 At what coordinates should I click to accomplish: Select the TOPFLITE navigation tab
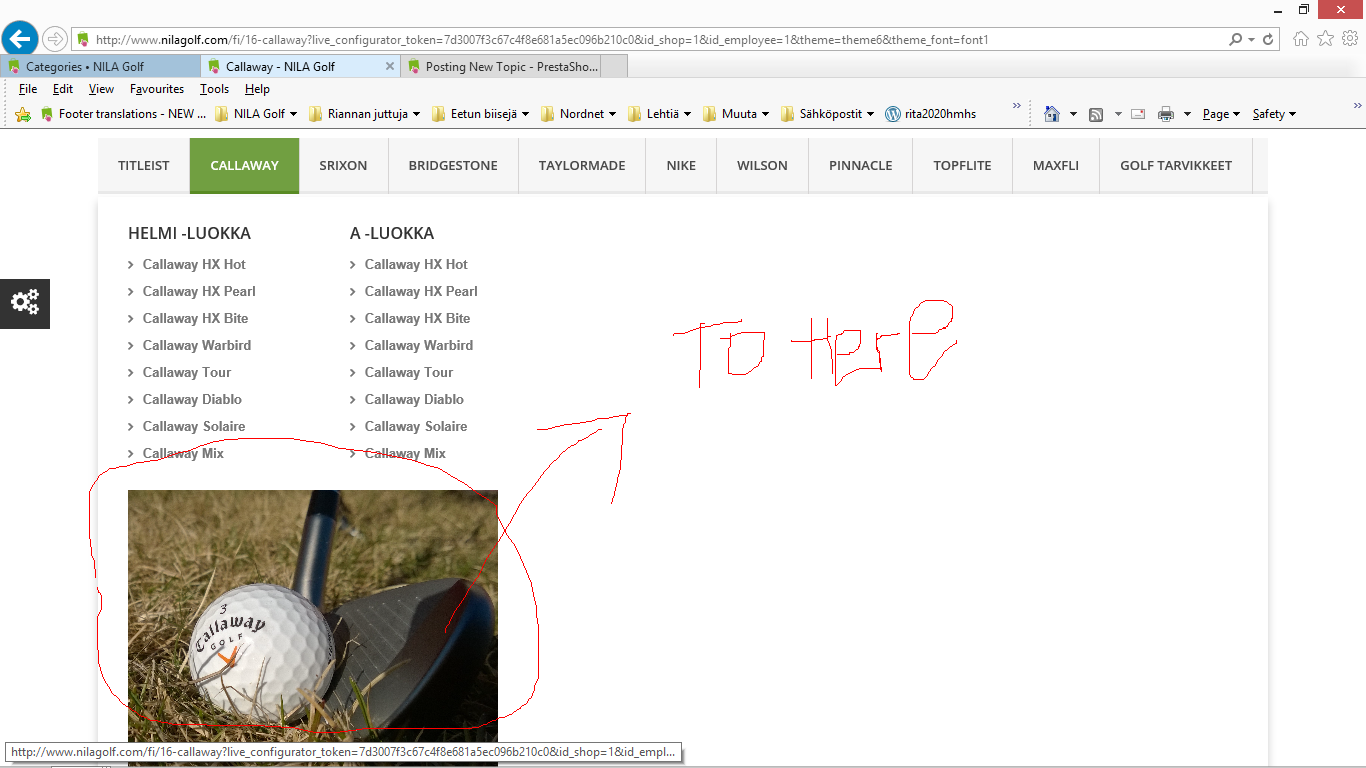pos(962,165)
